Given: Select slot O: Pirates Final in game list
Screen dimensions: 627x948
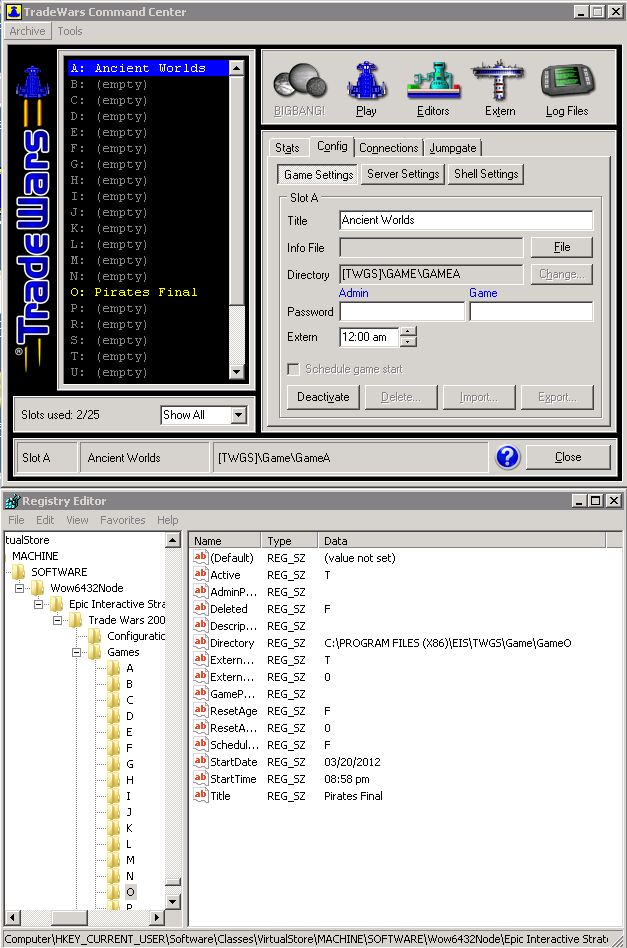Looking at the screenshot, I should pos(148,292).
